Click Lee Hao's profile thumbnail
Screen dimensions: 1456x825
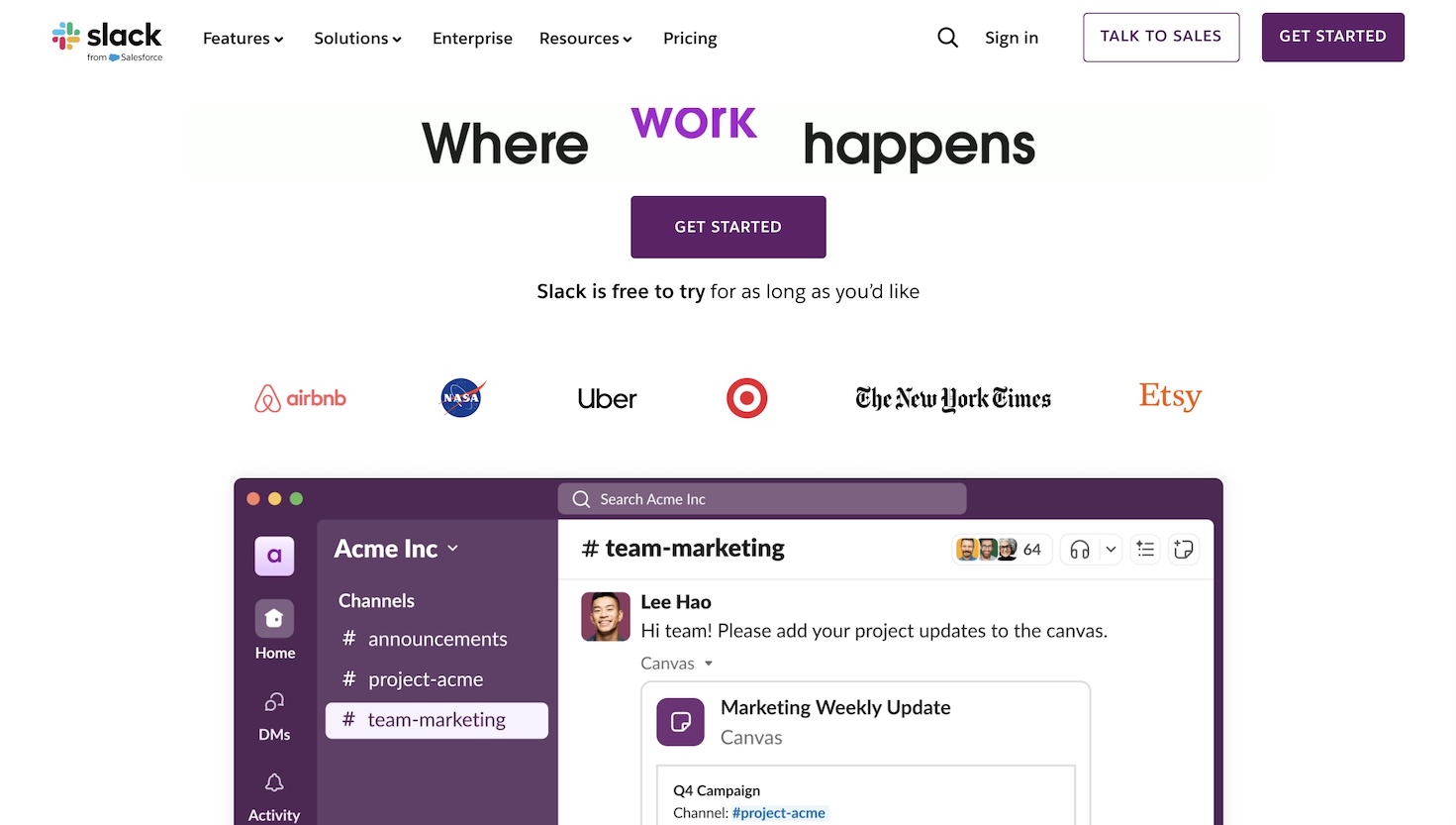pyautogui.click(x=605, y=616)
